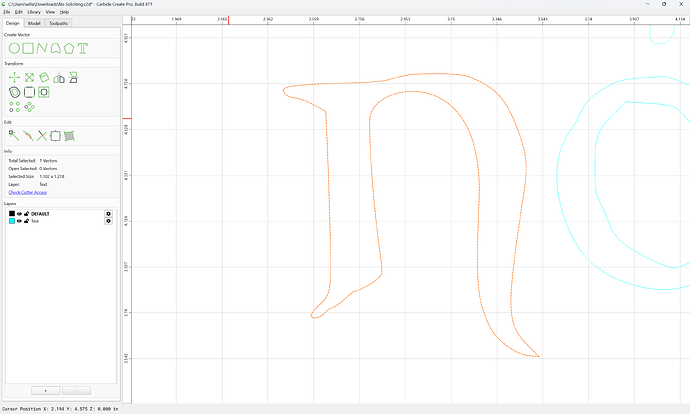Open the Edit menu
Image resolution: width=690 pixels, height=414 pixels.
tap(18, 12)
